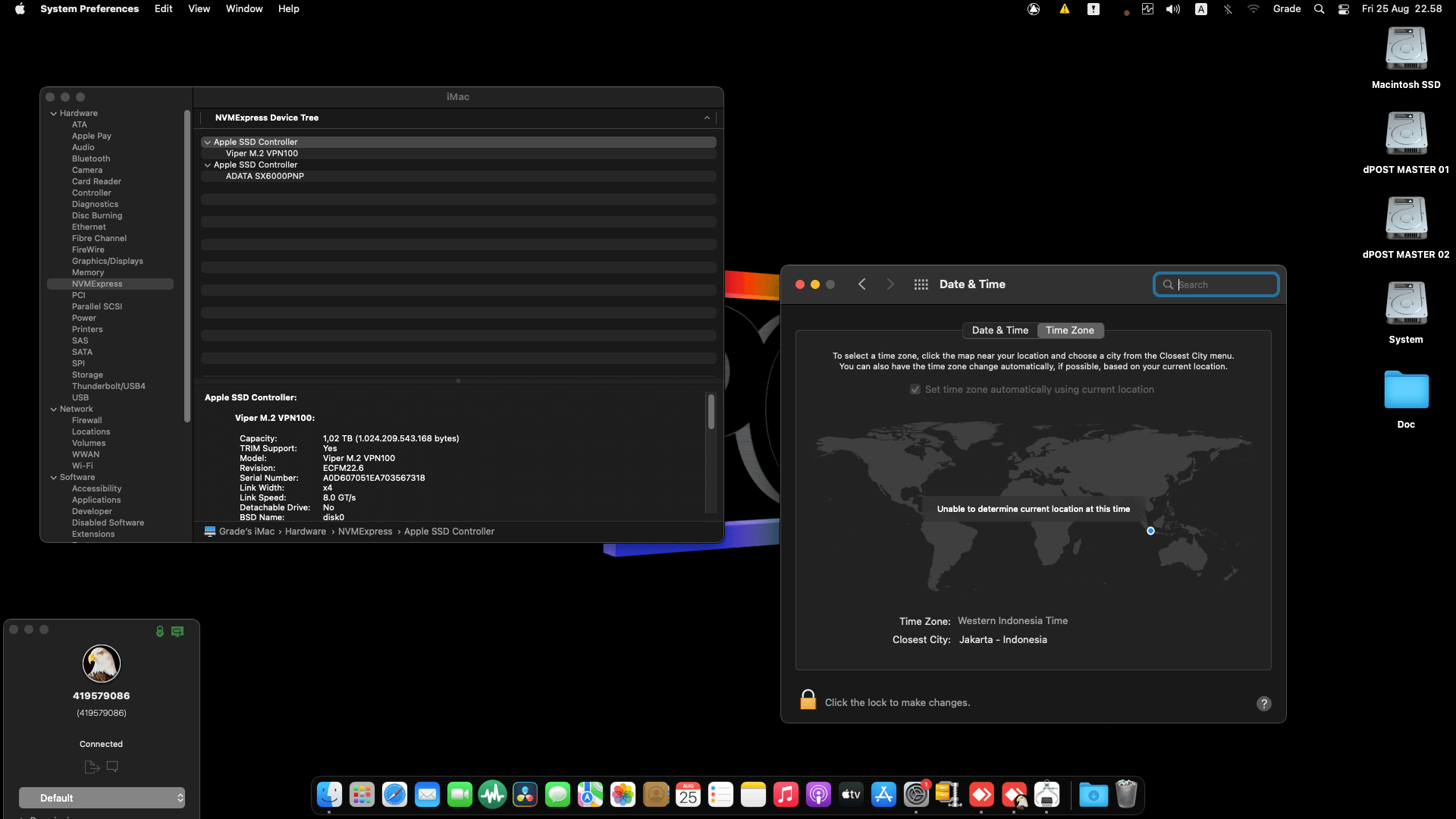Click the menu bar date and time
The width and height of the screenshot is (1456, 819).
pos(1401,9)
